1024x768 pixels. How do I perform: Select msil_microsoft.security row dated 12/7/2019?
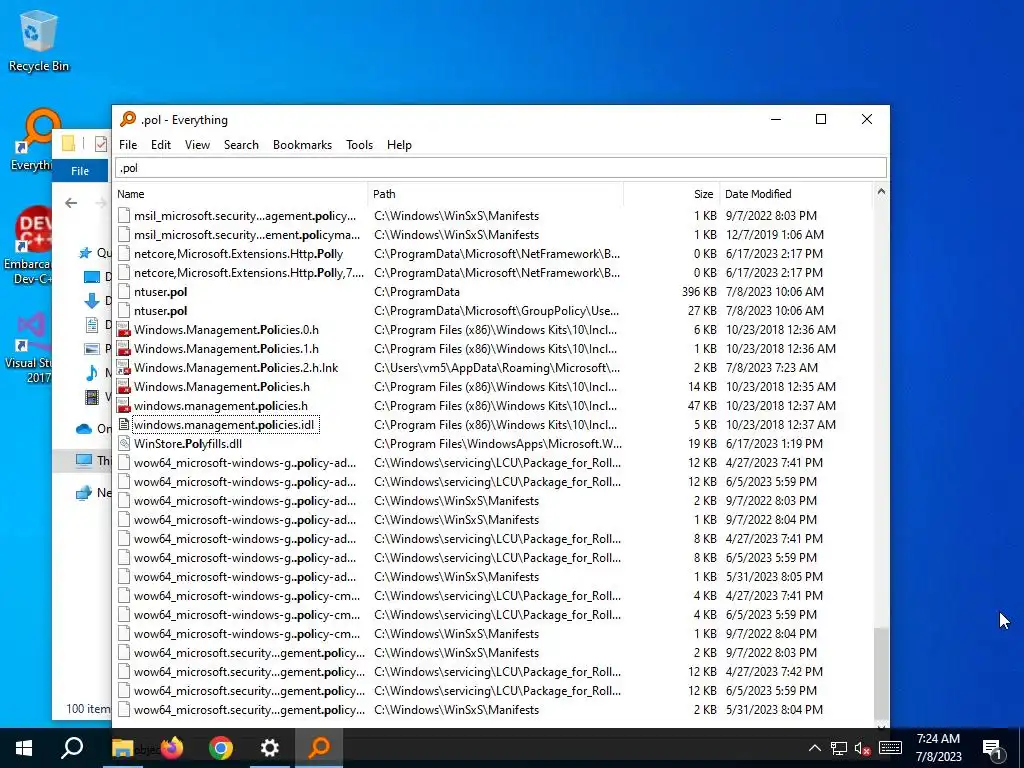tap(247, 235)
